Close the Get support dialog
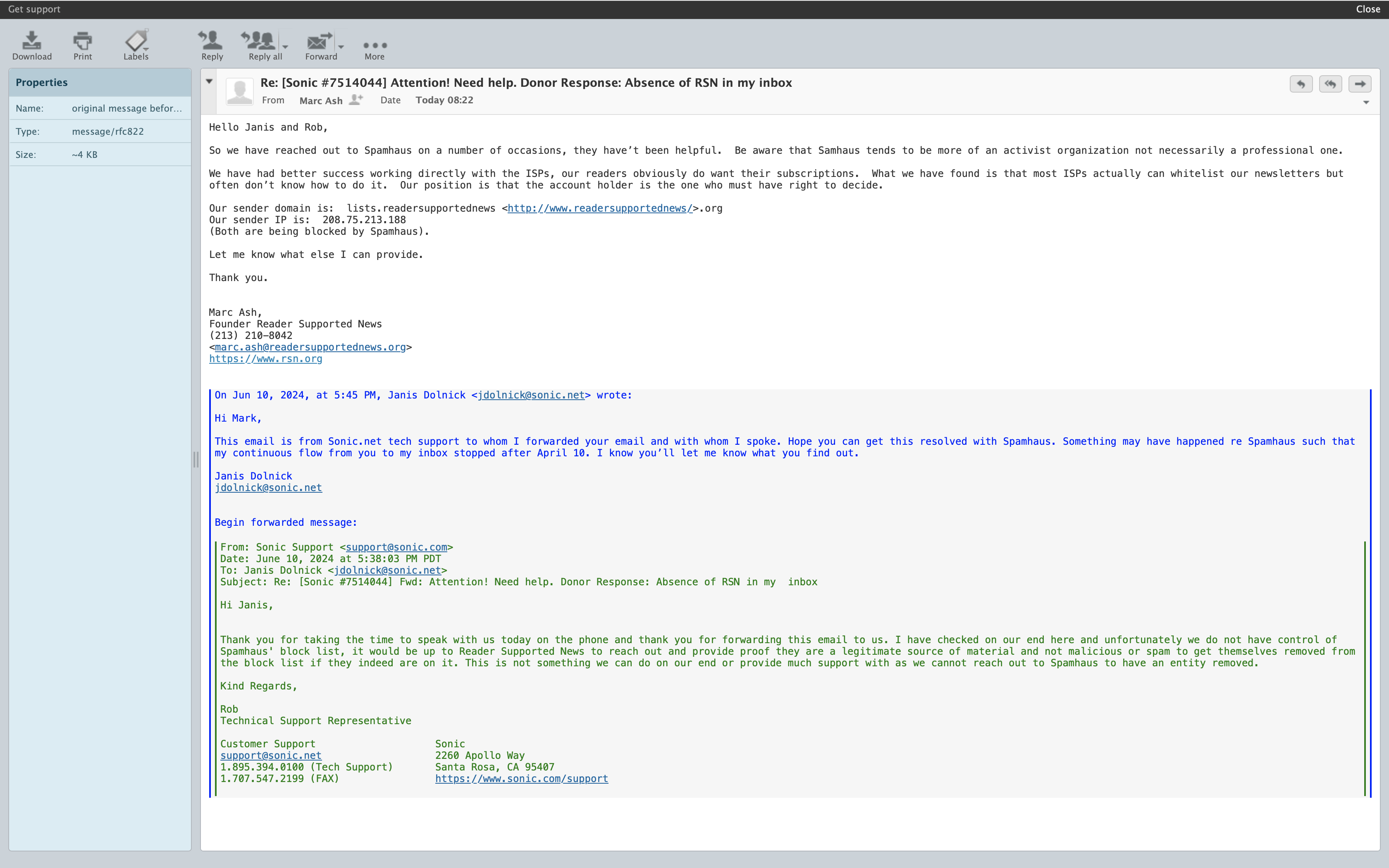This screenshot has width=1389, height=868. pos(1368,9)
